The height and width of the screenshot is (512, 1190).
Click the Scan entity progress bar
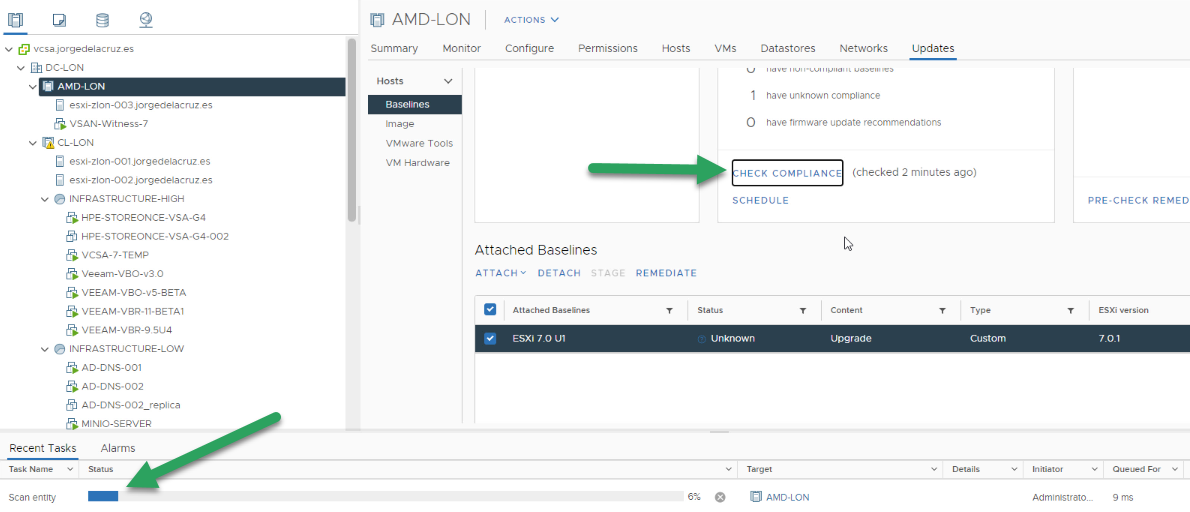click(x=386, y=497)
